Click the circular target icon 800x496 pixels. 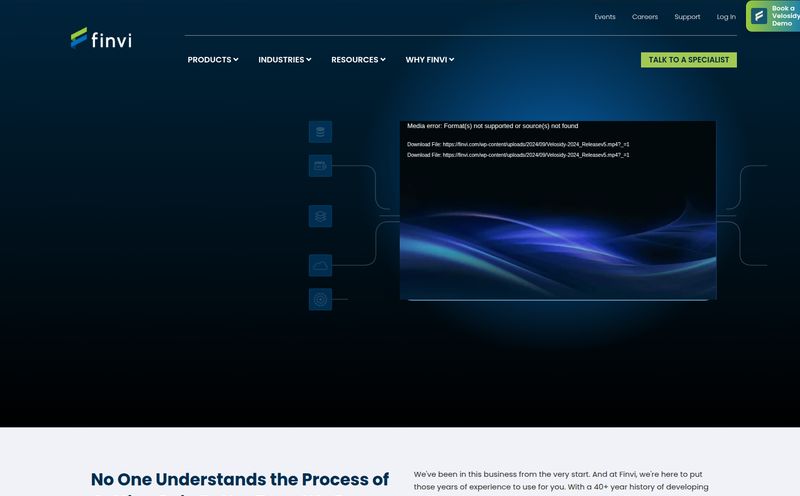[x=320, y=299]
